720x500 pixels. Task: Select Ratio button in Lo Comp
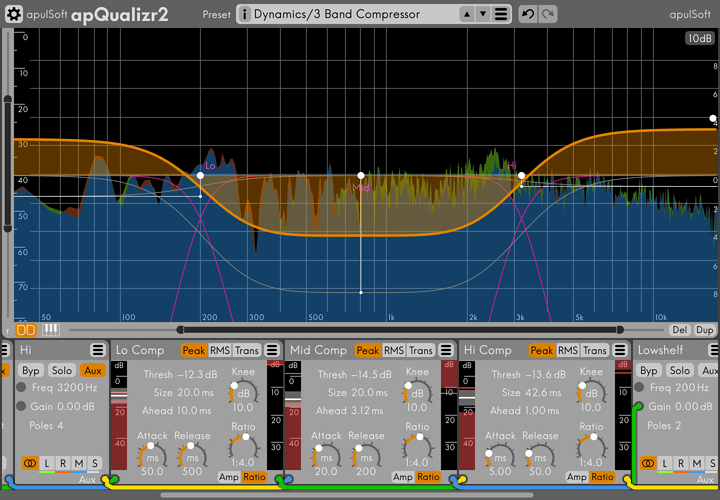(254, 477)
